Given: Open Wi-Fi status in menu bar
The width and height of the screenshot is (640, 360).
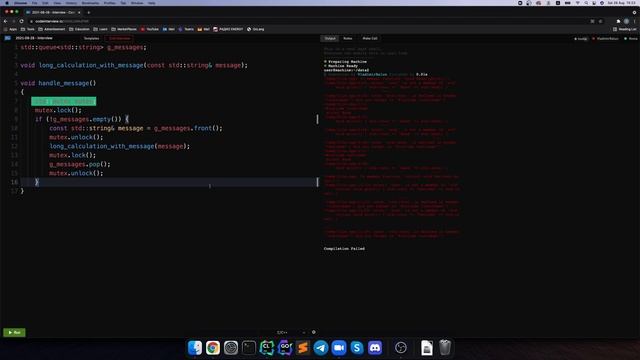Looking at the screenshot, I should point(578,3).
